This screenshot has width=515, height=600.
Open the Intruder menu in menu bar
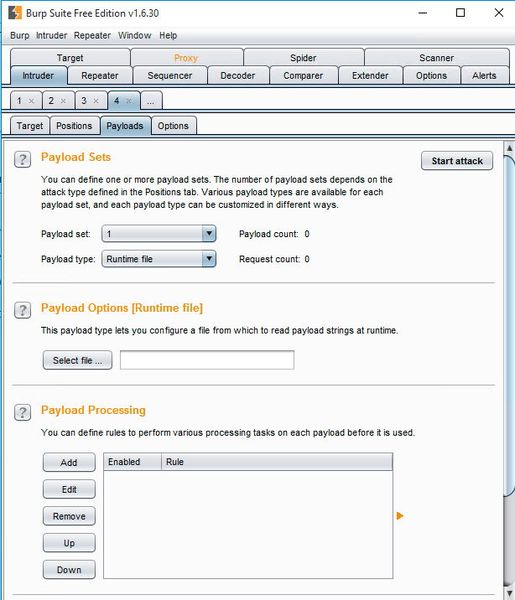(51, 36)
